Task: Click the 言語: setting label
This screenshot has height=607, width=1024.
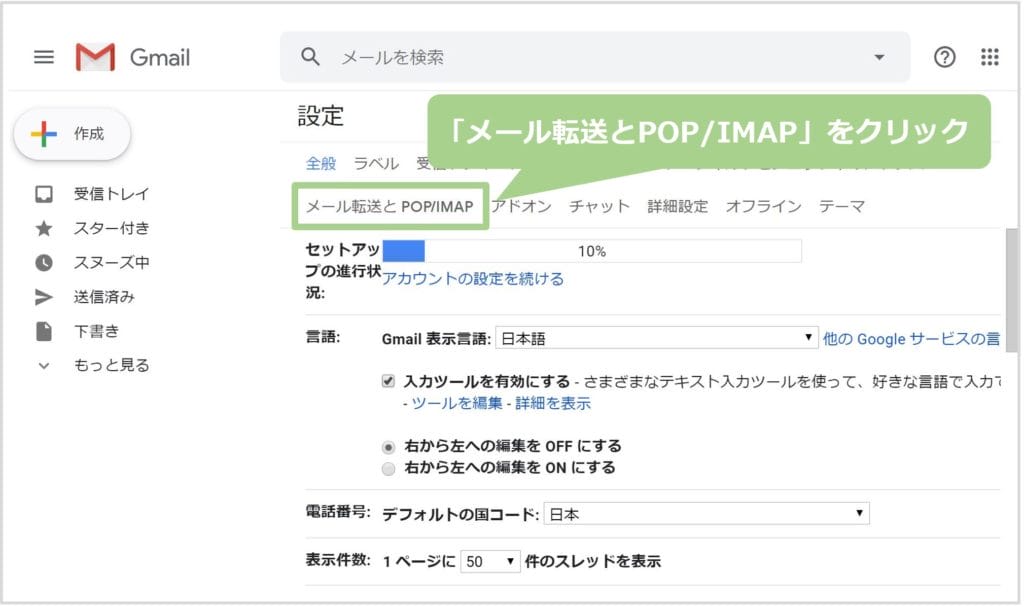Action: [323, 337]
